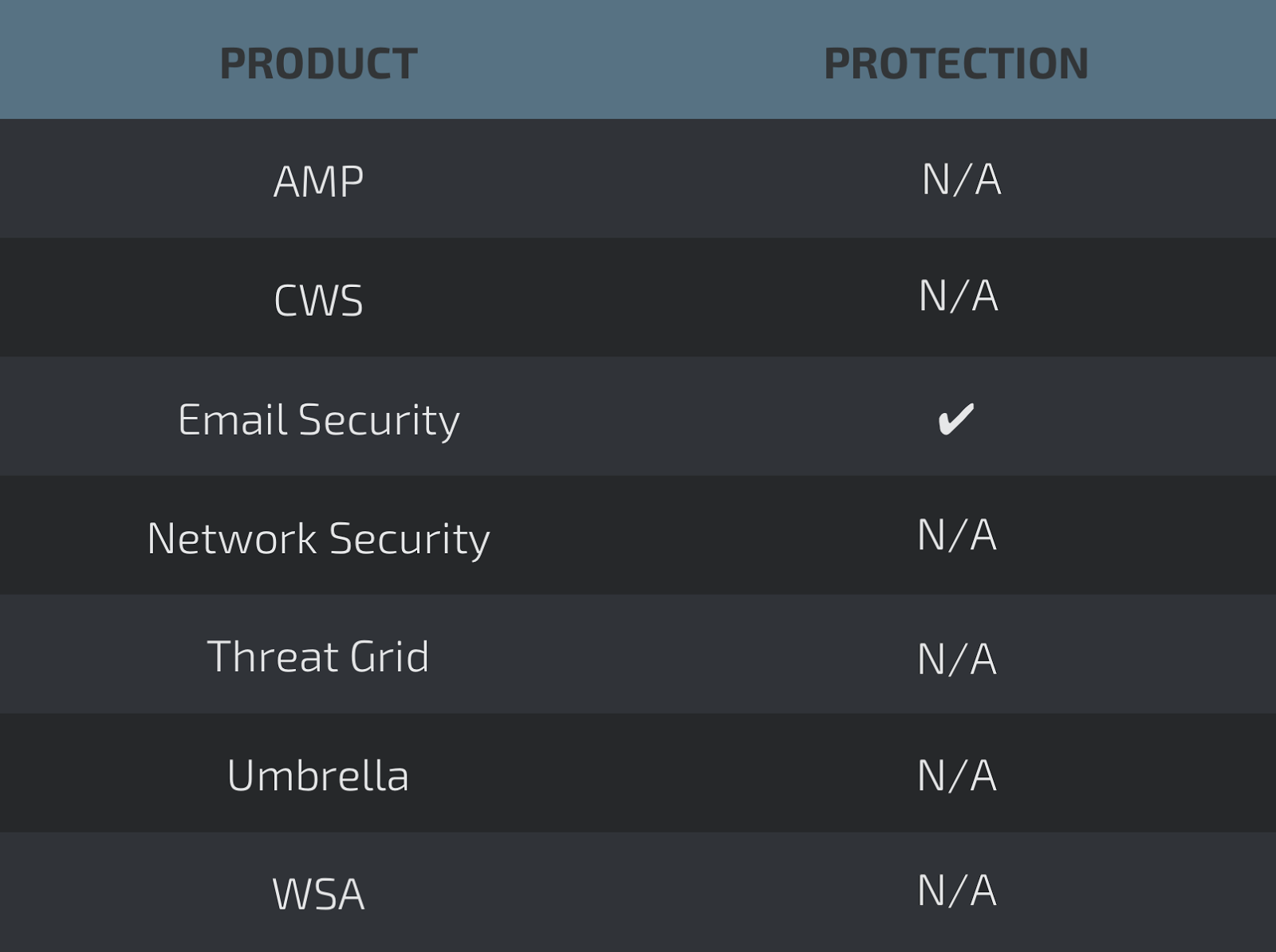Click the WSA product name
Viewport: 1276px width, 952px height.
coord(318,894)
